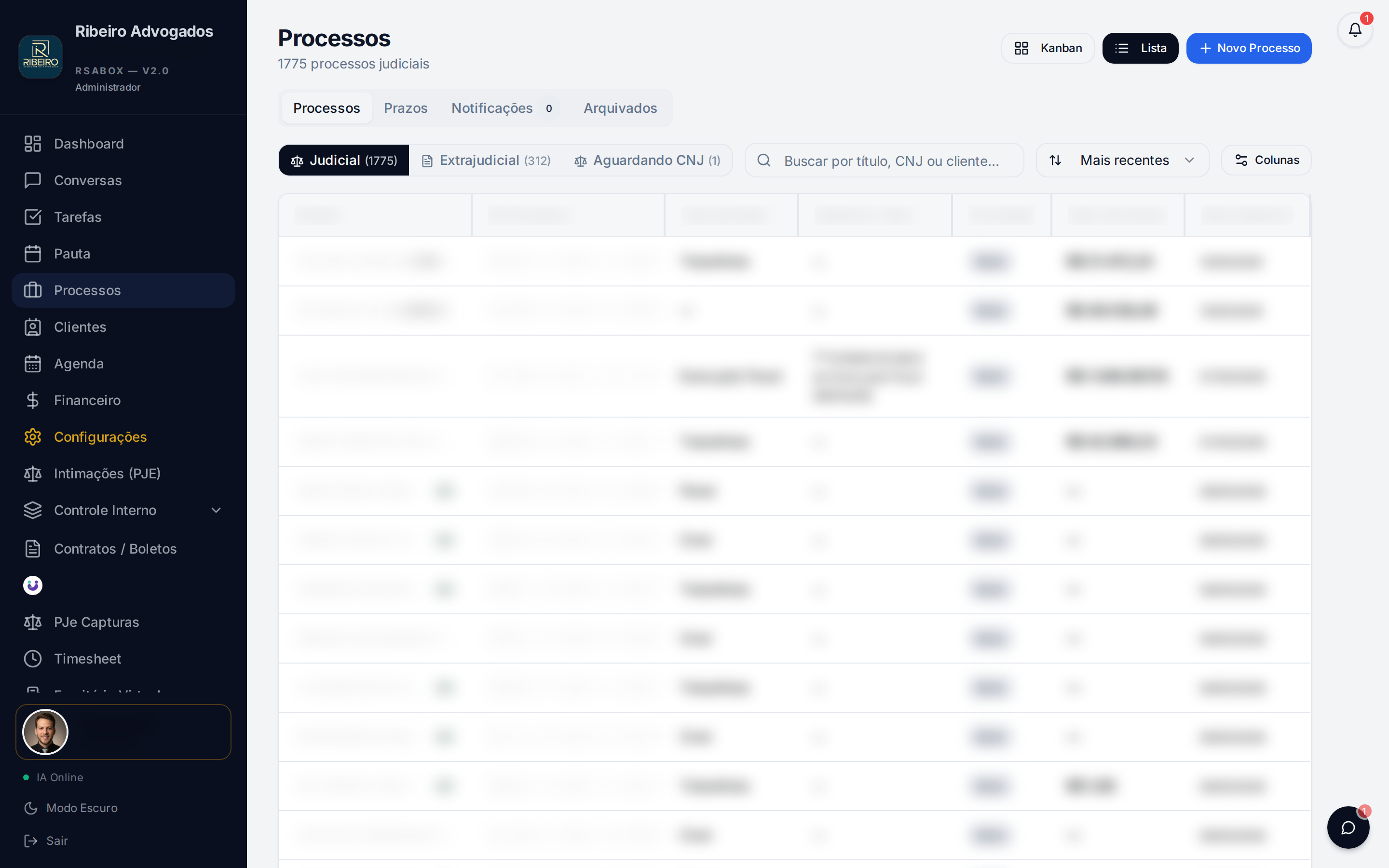Click the Sair logout icon

click(x=31, y=841)
